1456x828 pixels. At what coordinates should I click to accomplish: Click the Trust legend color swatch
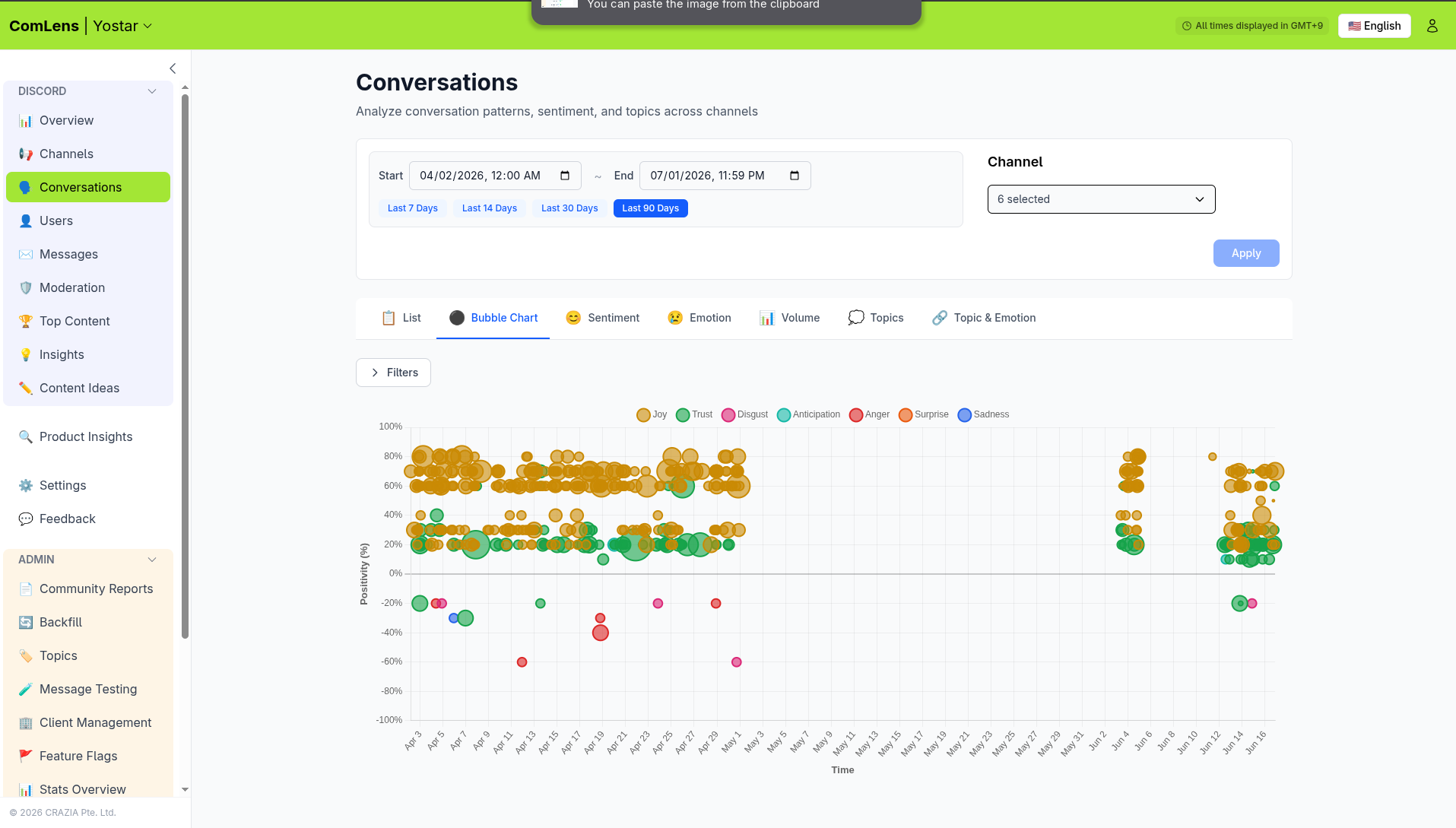coord(683,414)
